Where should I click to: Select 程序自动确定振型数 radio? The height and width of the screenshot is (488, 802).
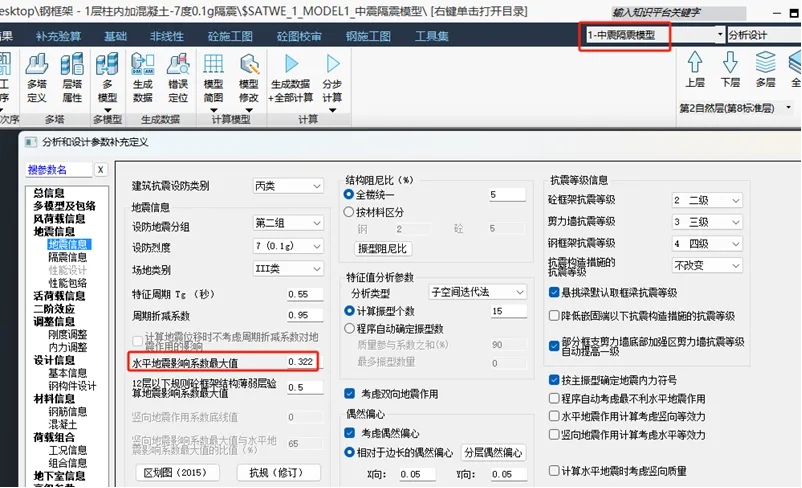[x=349, y=328]
